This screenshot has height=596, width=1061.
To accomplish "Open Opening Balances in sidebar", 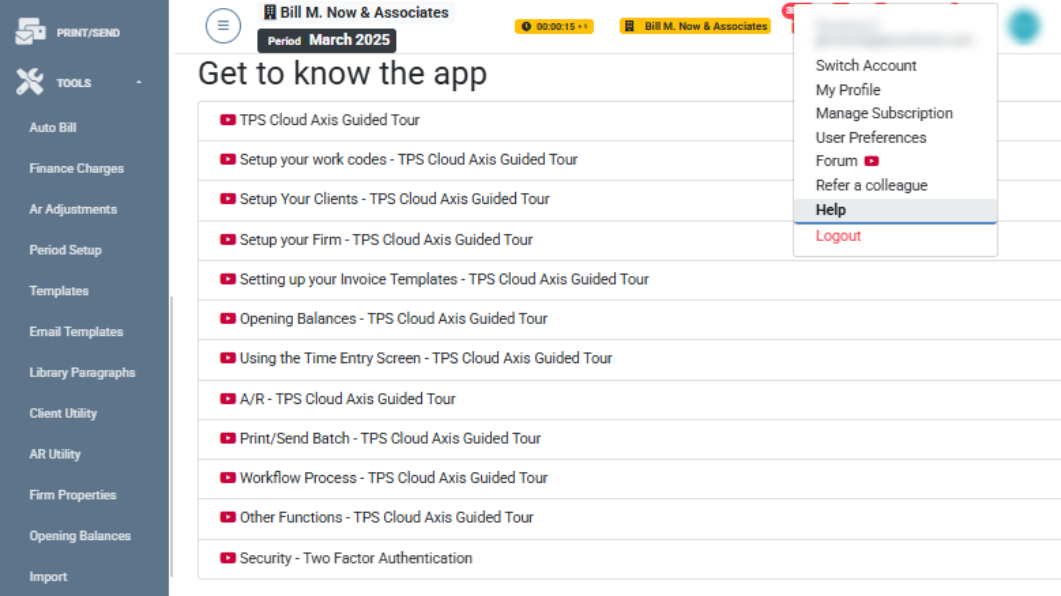I will (x=80, y=536).
